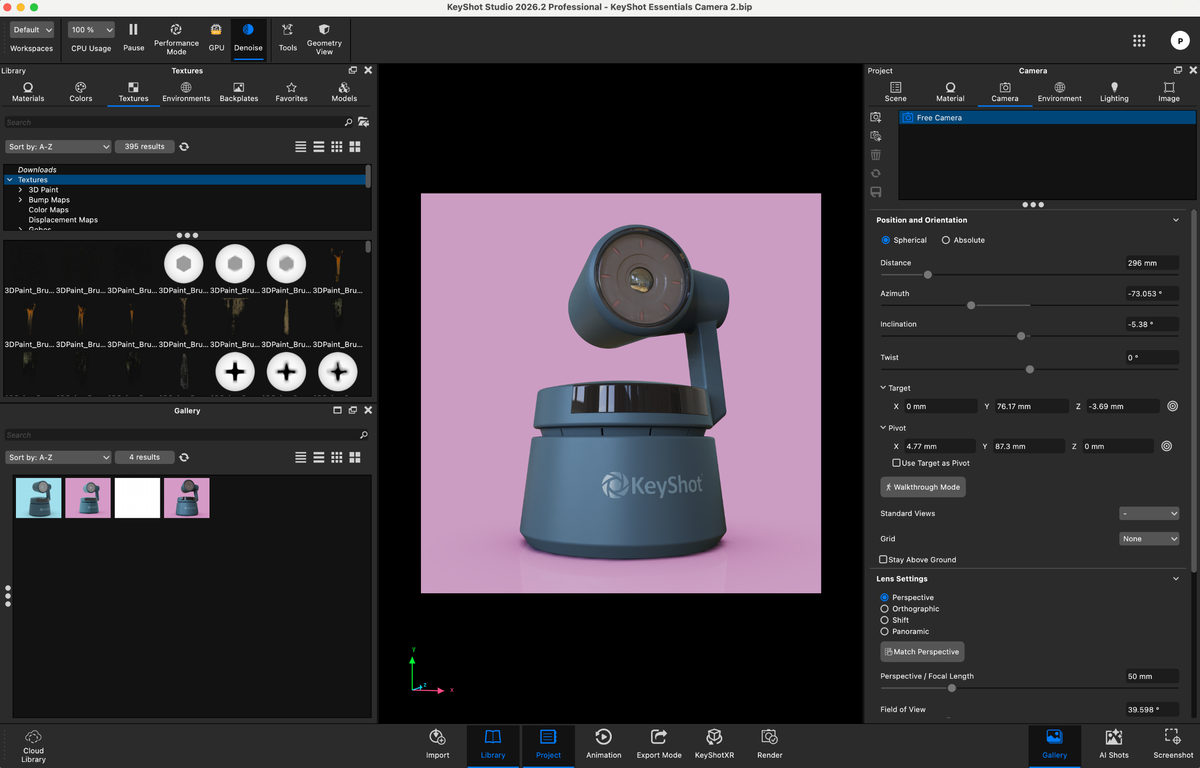Screen dimensions: 1200x768
Task: Select Panoramic lens type
Action: (x=884, y=631)
